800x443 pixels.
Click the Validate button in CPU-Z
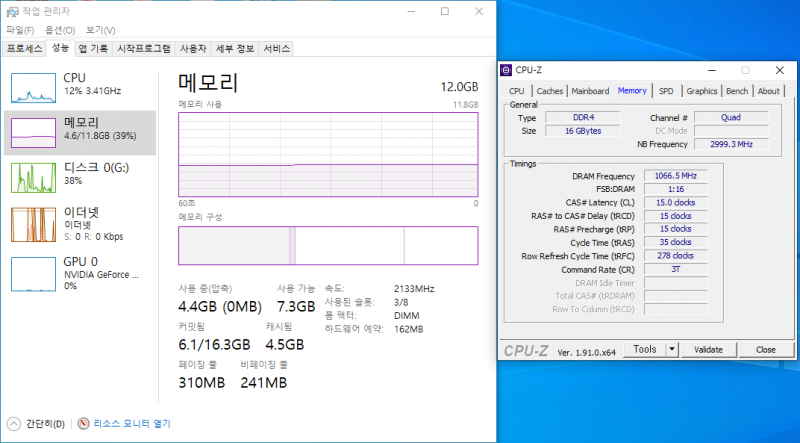pos(708,350)
